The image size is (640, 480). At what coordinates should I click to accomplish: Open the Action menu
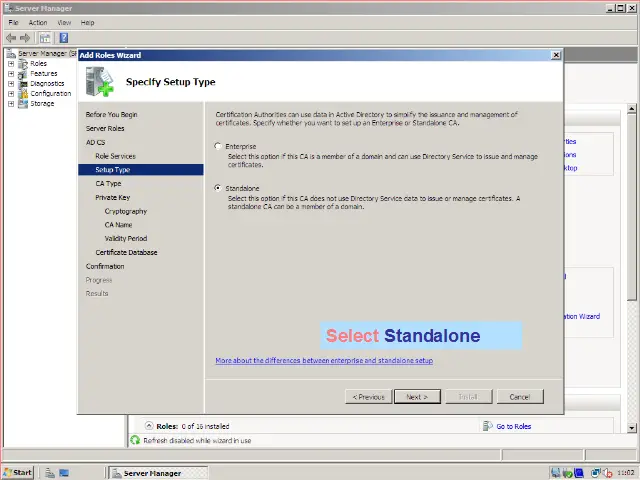pyautogui.click(x=38, y=22)
